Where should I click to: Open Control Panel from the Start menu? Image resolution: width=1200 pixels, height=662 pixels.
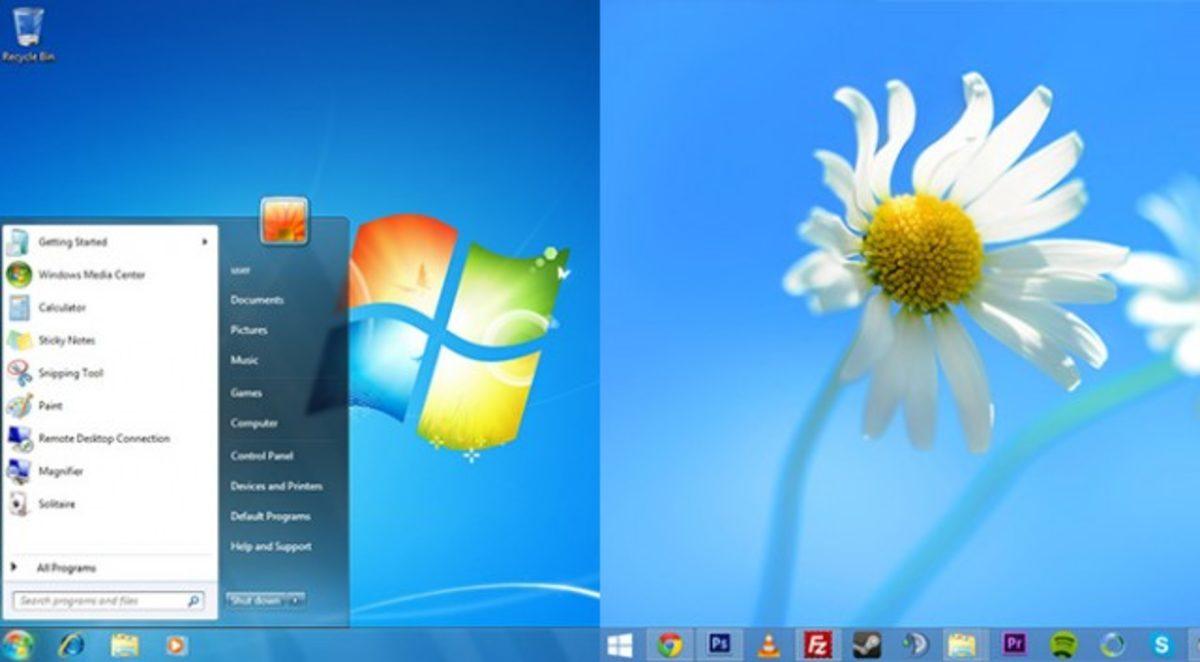point(262,455)
